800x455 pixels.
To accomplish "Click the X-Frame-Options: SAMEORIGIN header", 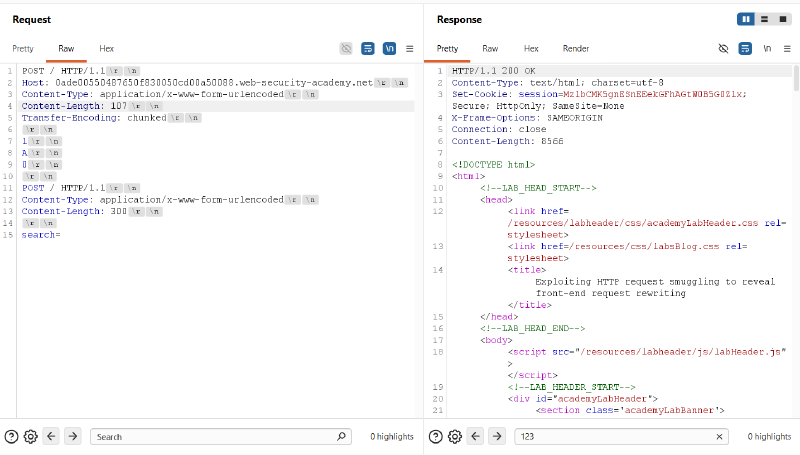I will coord(527,118).
